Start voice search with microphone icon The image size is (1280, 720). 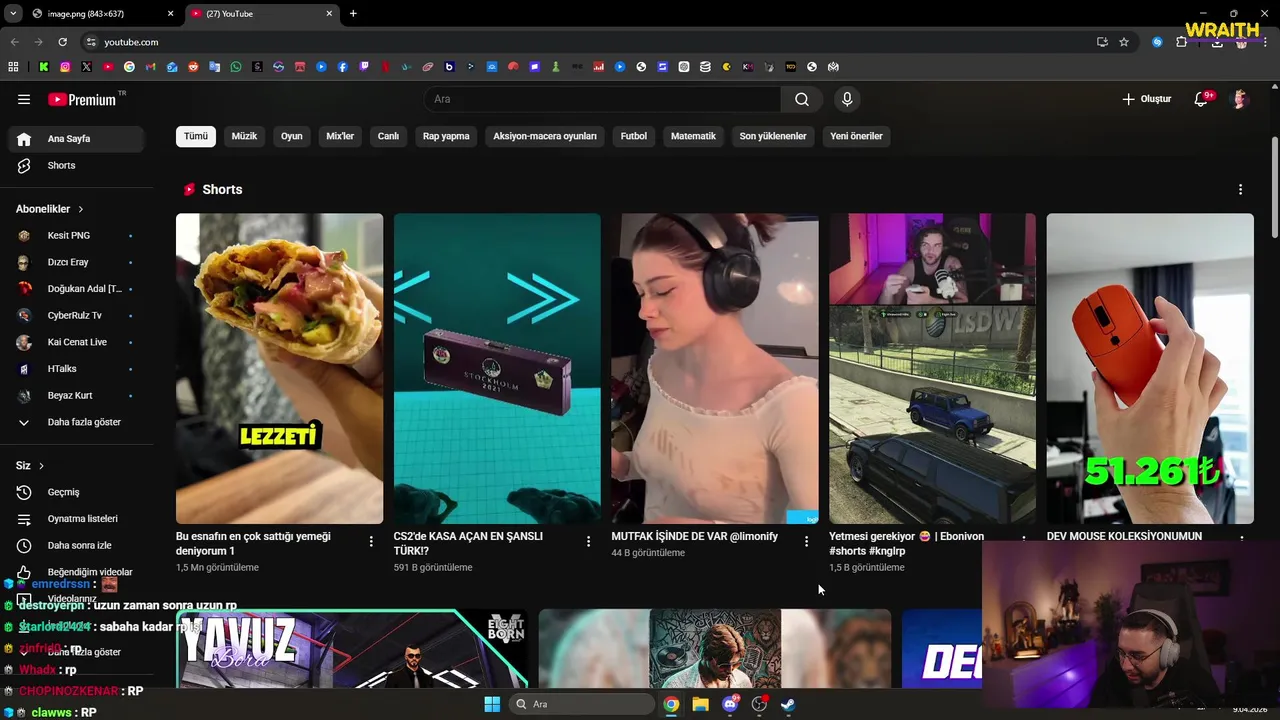pyautogui.click(x=847, y=99)
